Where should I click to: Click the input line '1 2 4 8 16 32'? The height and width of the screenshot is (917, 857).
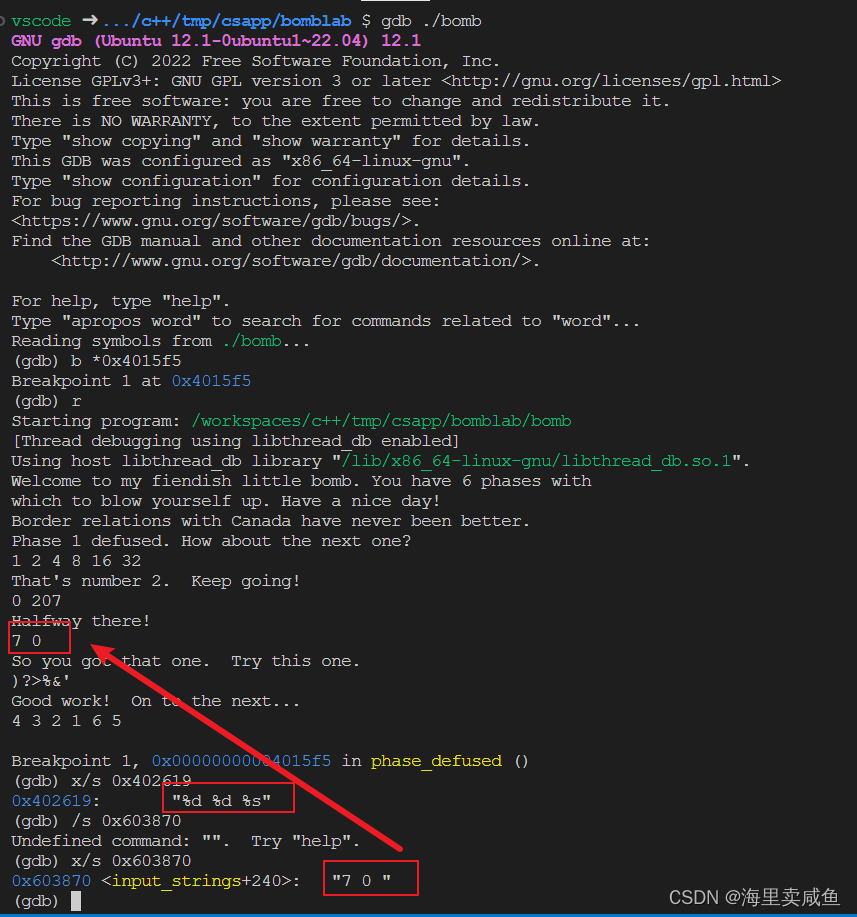[x=76, y=561]
